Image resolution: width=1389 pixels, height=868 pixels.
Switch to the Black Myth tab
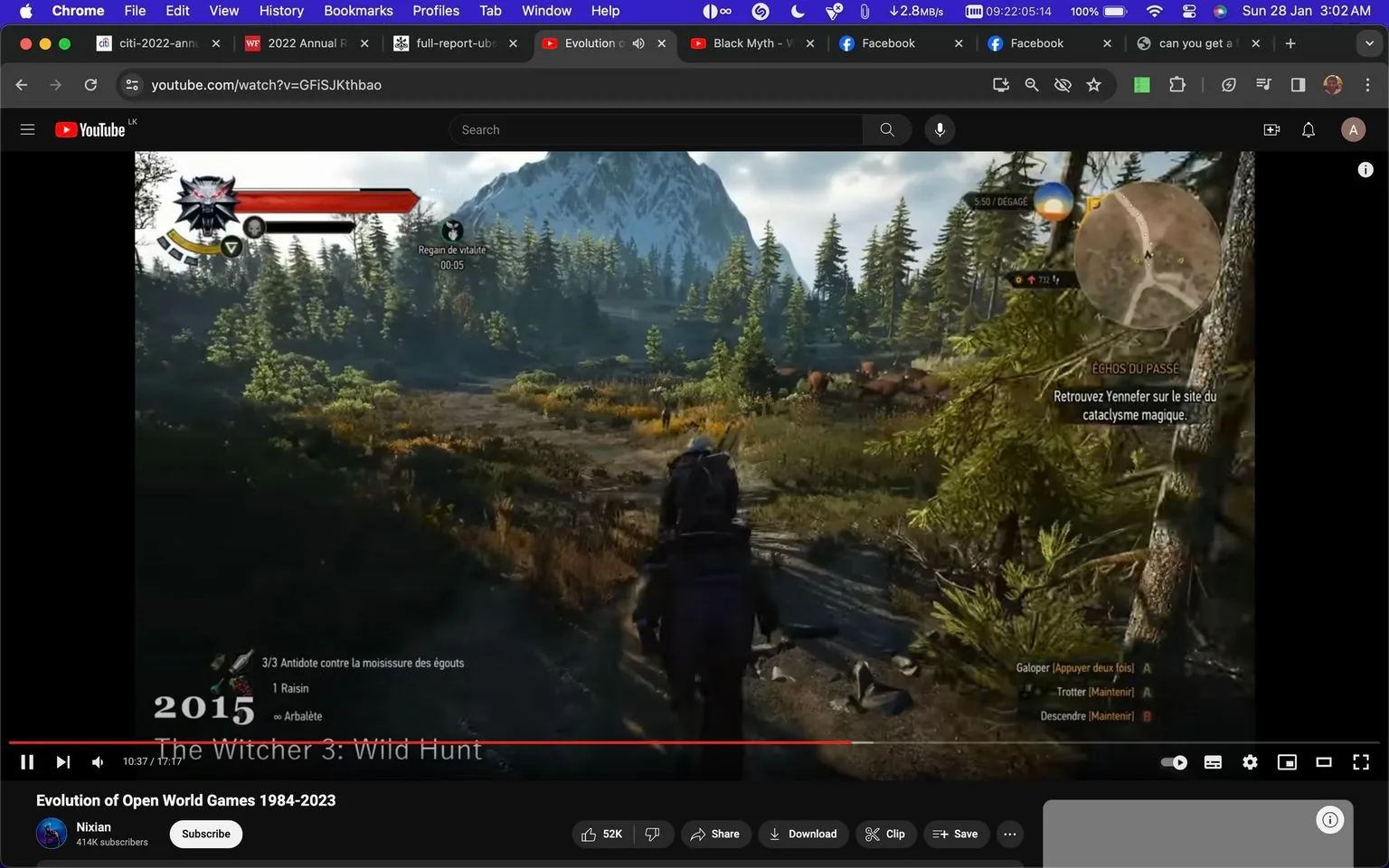(x=742, y=42)
